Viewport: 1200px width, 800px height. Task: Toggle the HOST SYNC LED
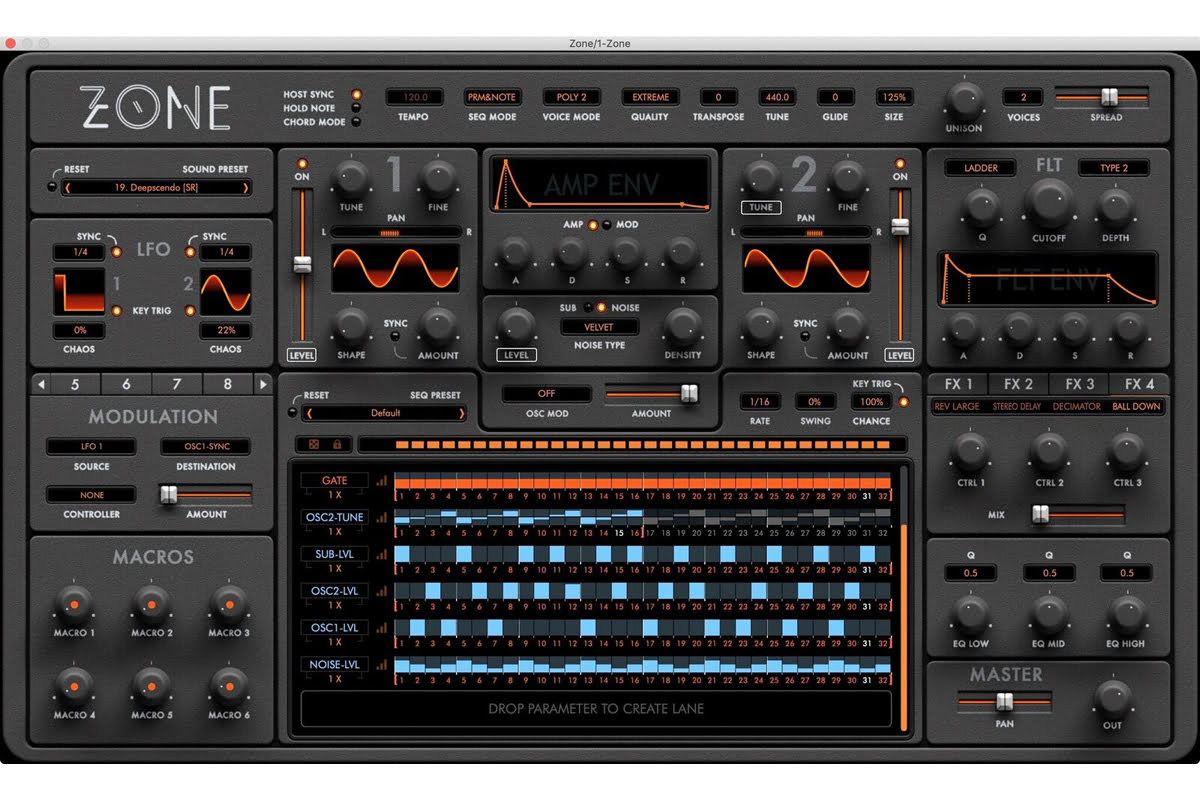pyautogui.click(x=357, y=95)
